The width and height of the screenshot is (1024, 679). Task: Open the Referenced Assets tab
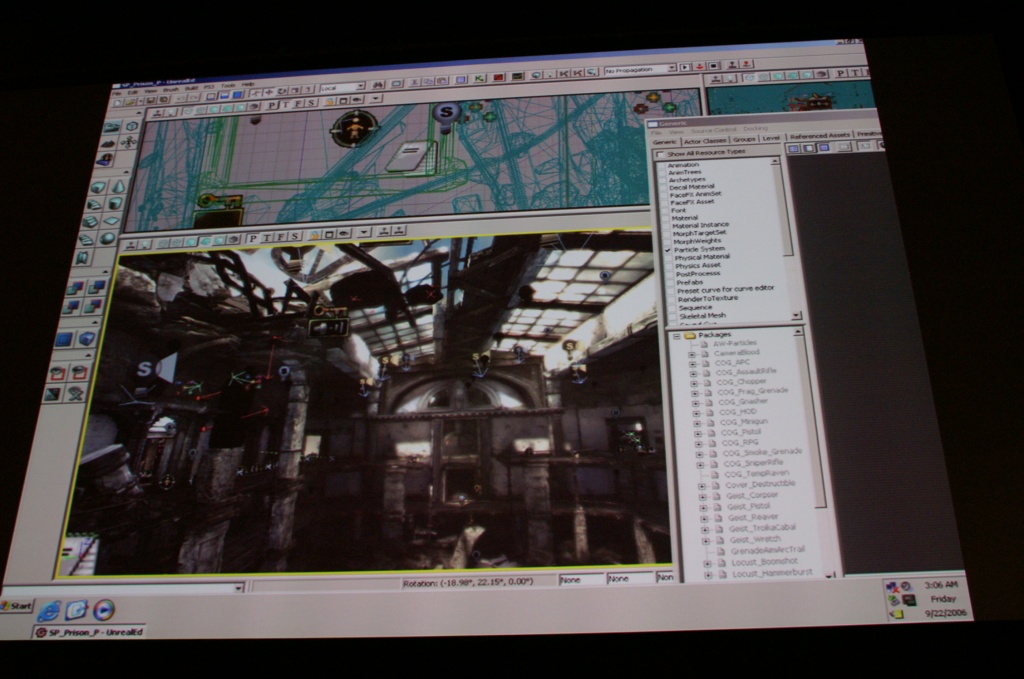pyautogui.click(x=818, y=135)
